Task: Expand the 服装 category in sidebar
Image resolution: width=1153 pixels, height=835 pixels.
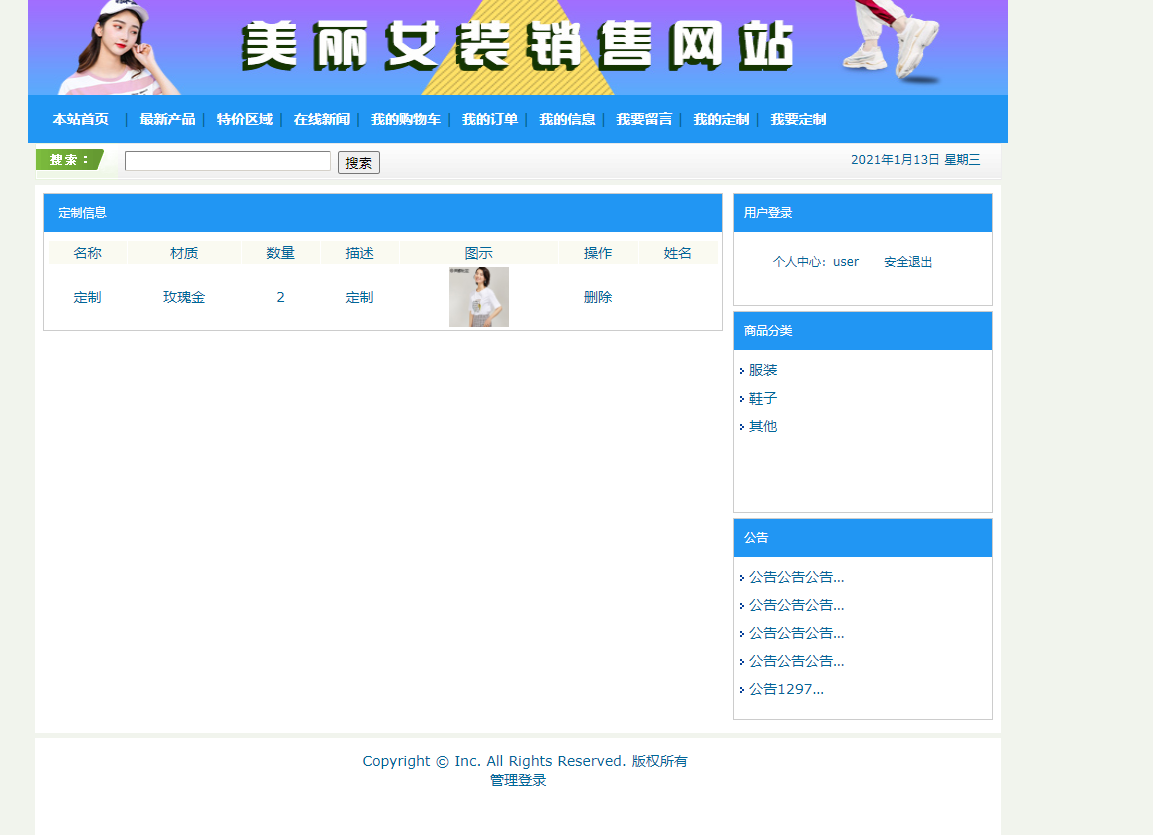Action: [765, 370]
